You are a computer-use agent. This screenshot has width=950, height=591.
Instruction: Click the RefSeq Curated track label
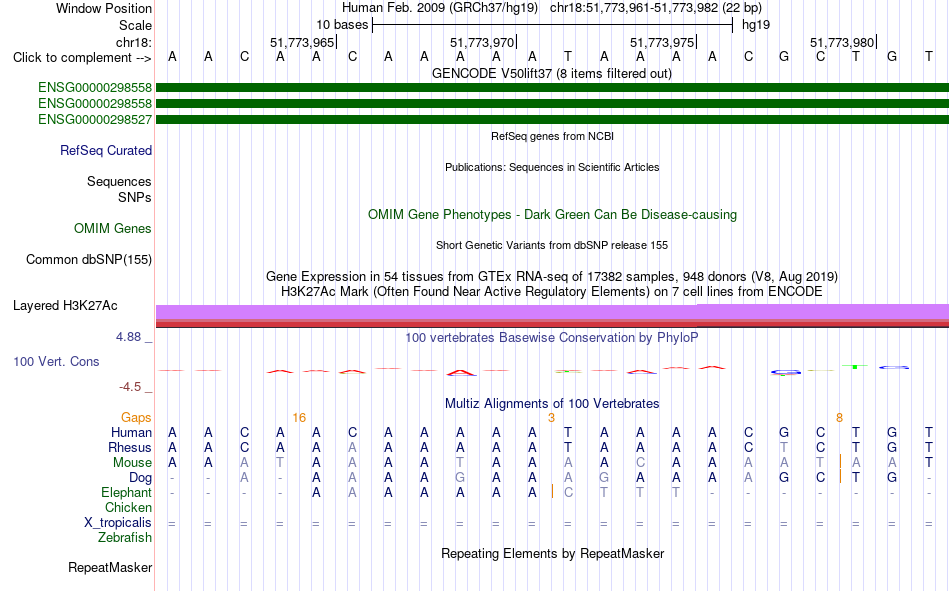106,150
